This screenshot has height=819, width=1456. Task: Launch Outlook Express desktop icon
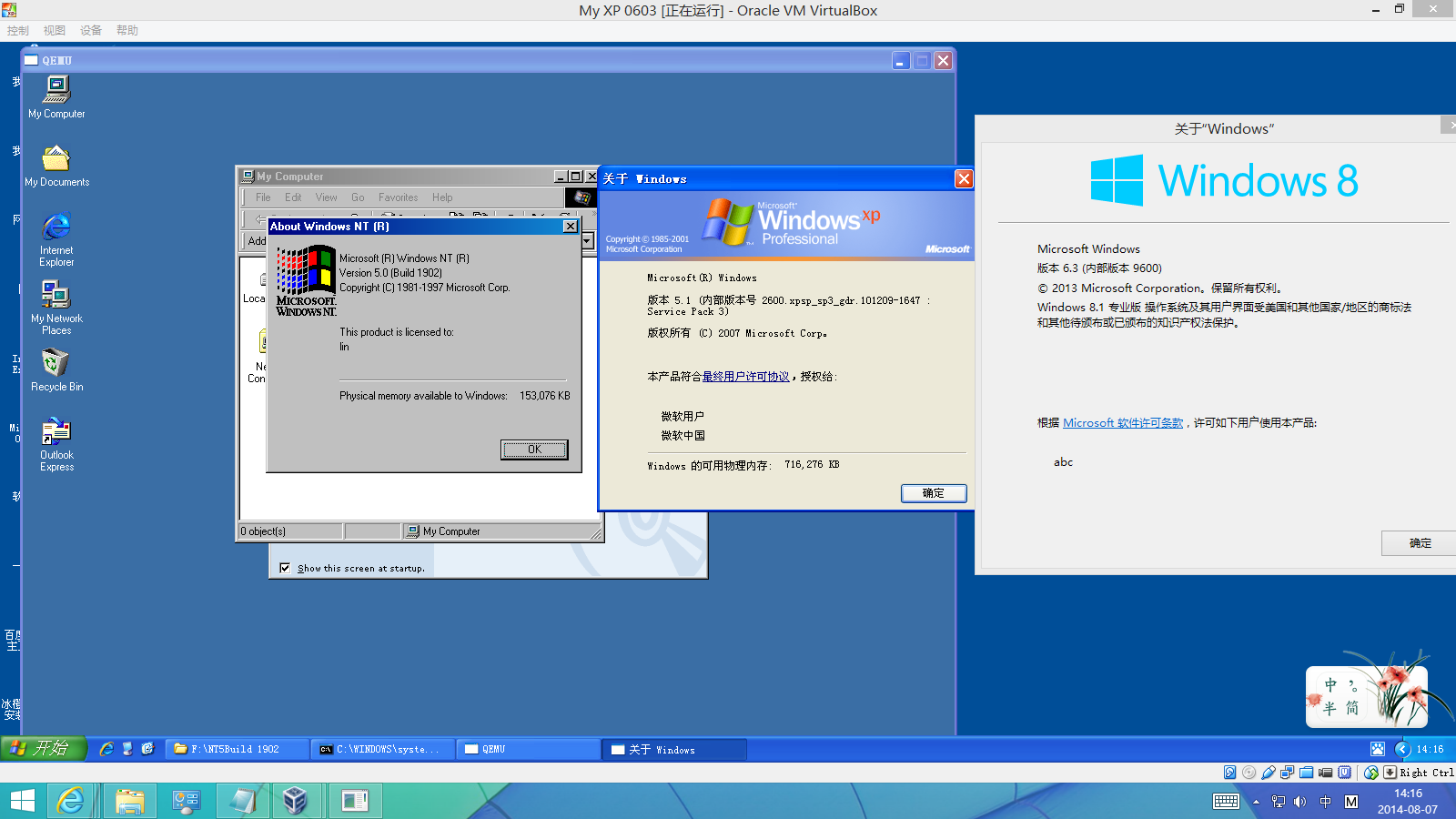tap(56, 445)
